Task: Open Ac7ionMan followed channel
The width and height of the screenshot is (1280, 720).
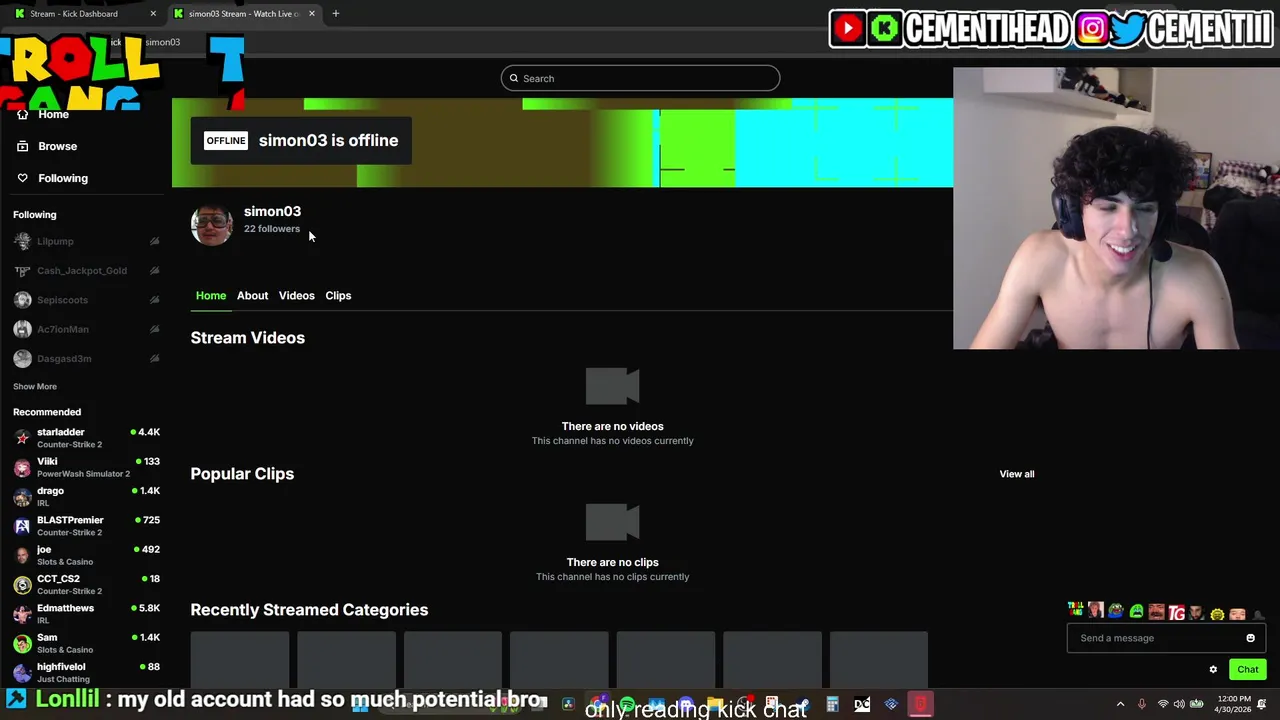Action: coord(86,329)
